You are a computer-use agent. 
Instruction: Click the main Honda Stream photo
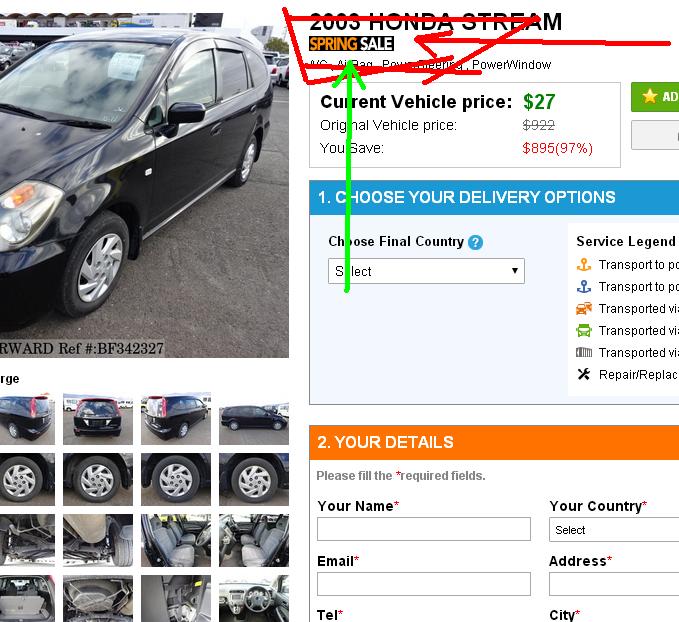point(144,185)
